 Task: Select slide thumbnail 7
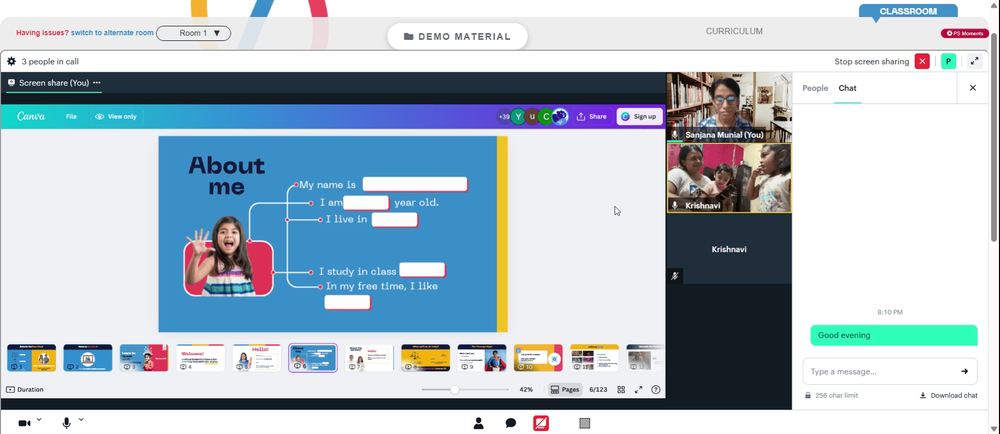point(369,358)
